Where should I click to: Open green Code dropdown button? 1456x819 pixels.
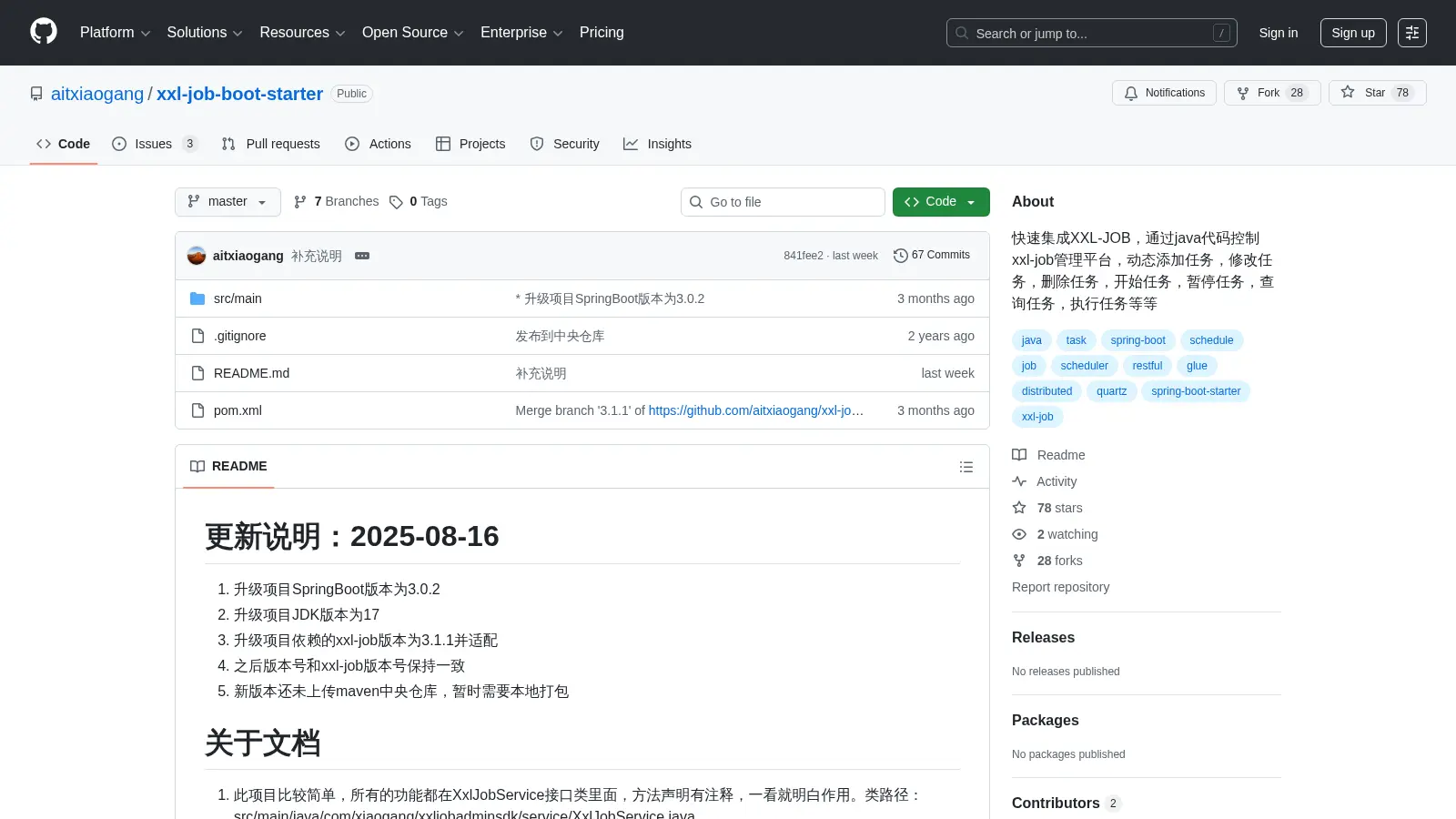coord(941,202)
